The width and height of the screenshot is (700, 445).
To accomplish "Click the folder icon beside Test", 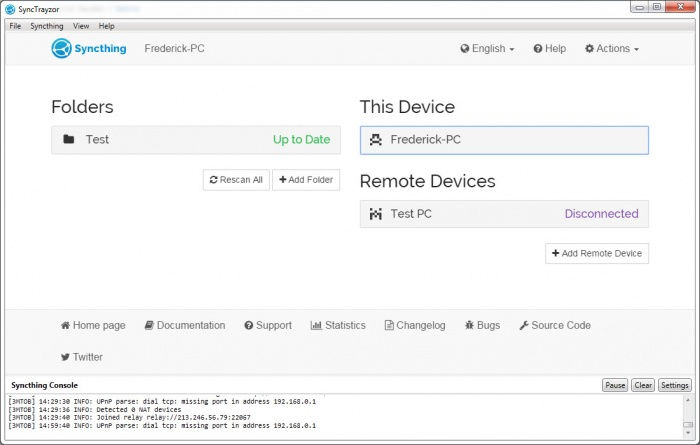I will point(69,139).
